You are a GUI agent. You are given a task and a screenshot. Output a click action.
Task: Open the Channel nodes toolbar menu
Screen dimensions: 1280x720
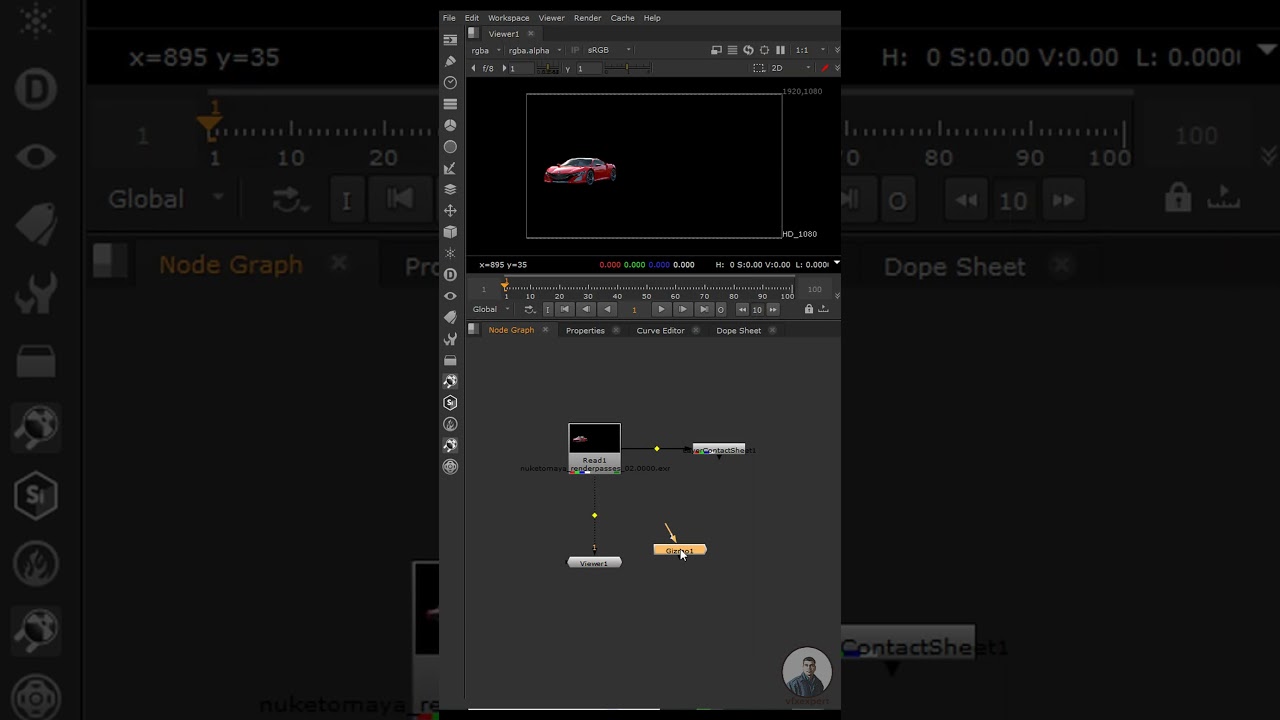point(450,104)
